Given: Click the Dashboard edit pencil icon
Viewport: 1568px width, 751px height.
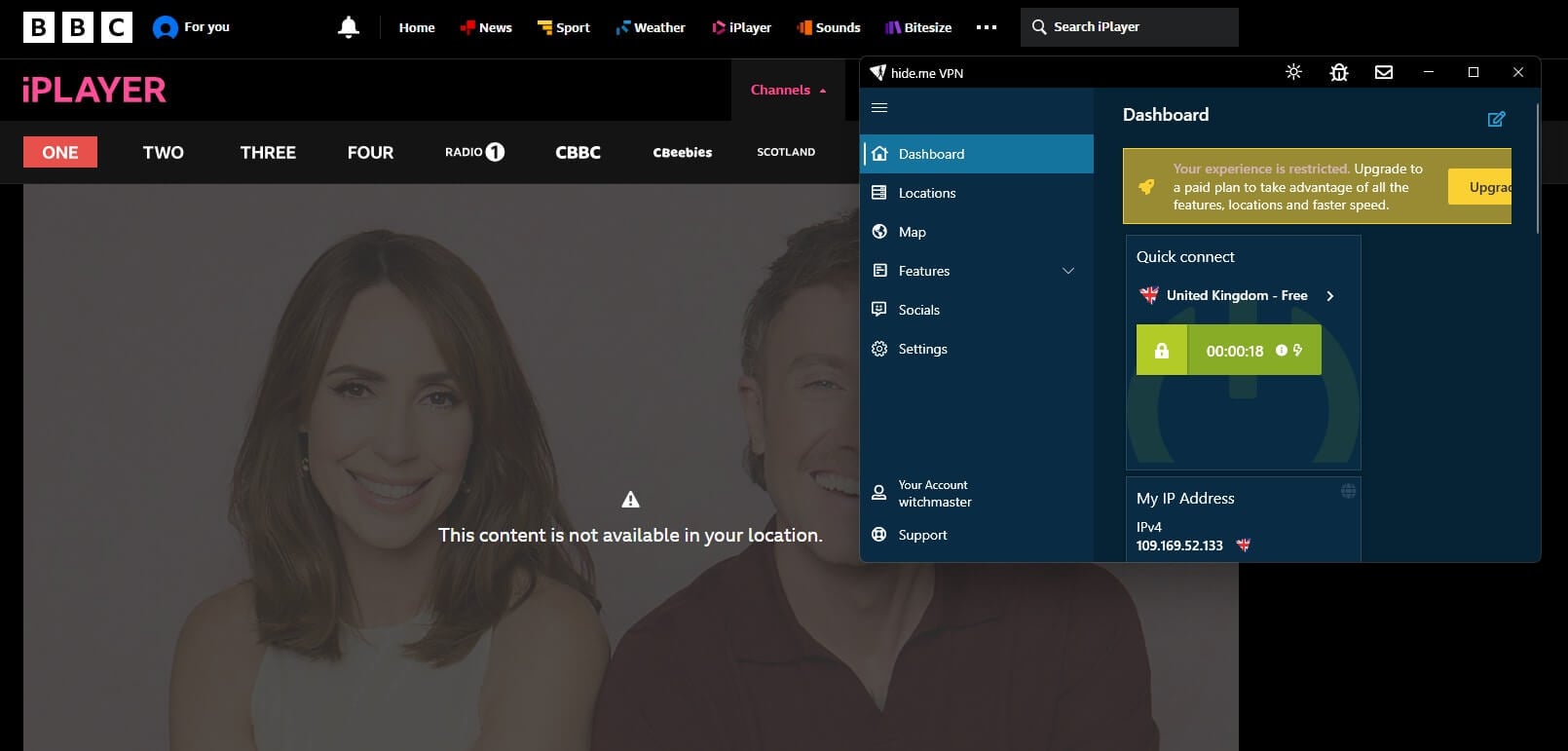Looking at the screenshot, I should (x=1497, y=119).
